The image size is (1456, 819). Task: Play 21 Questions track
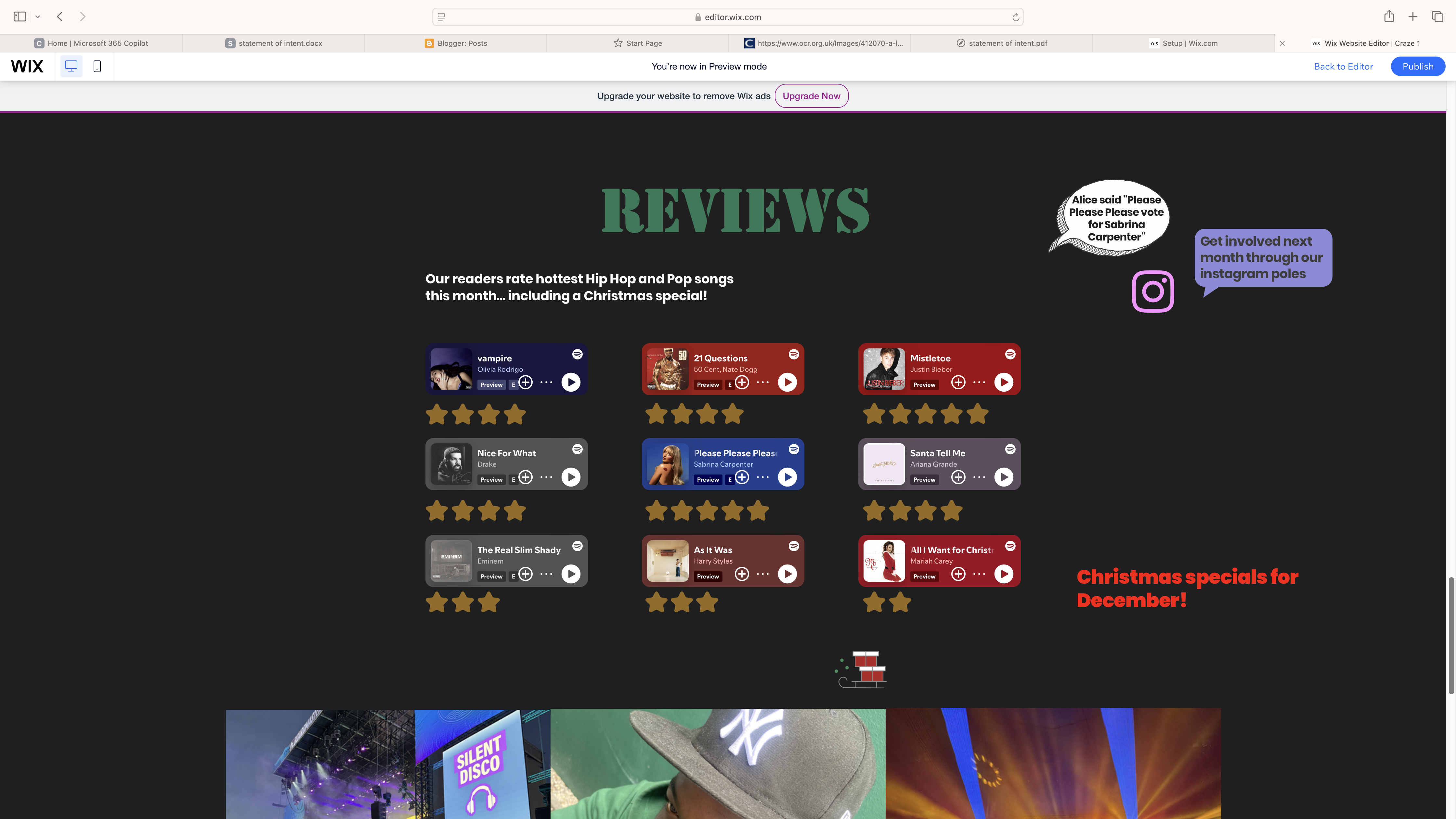pos(787,382)
